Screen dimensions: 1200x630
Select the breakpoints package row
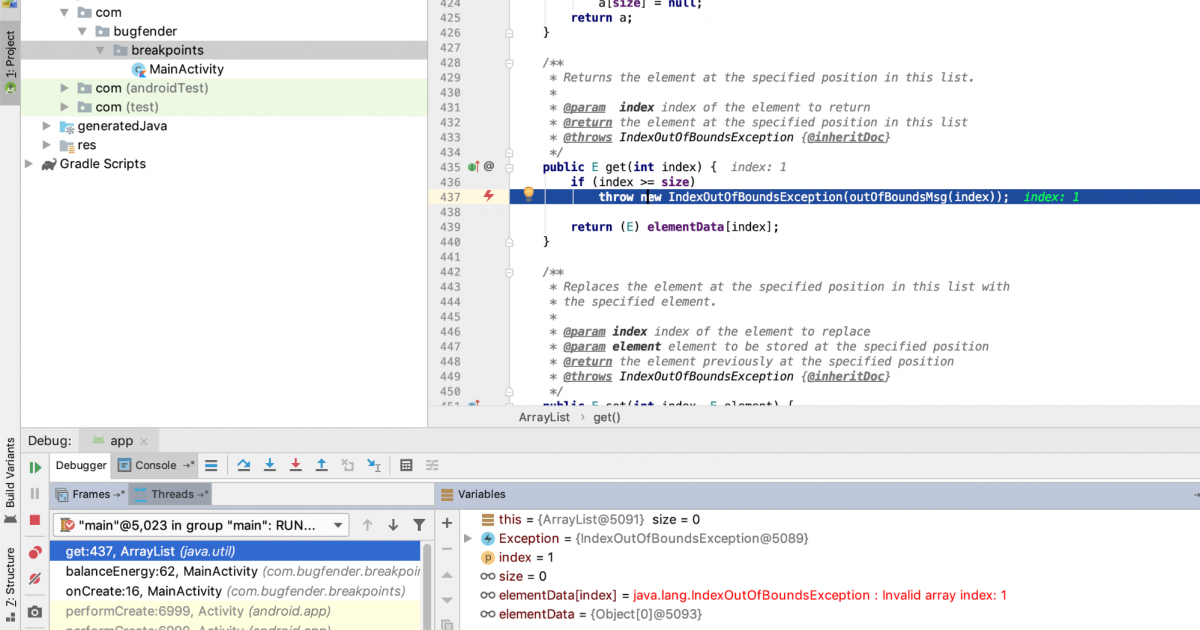click(x=224, y=50)
